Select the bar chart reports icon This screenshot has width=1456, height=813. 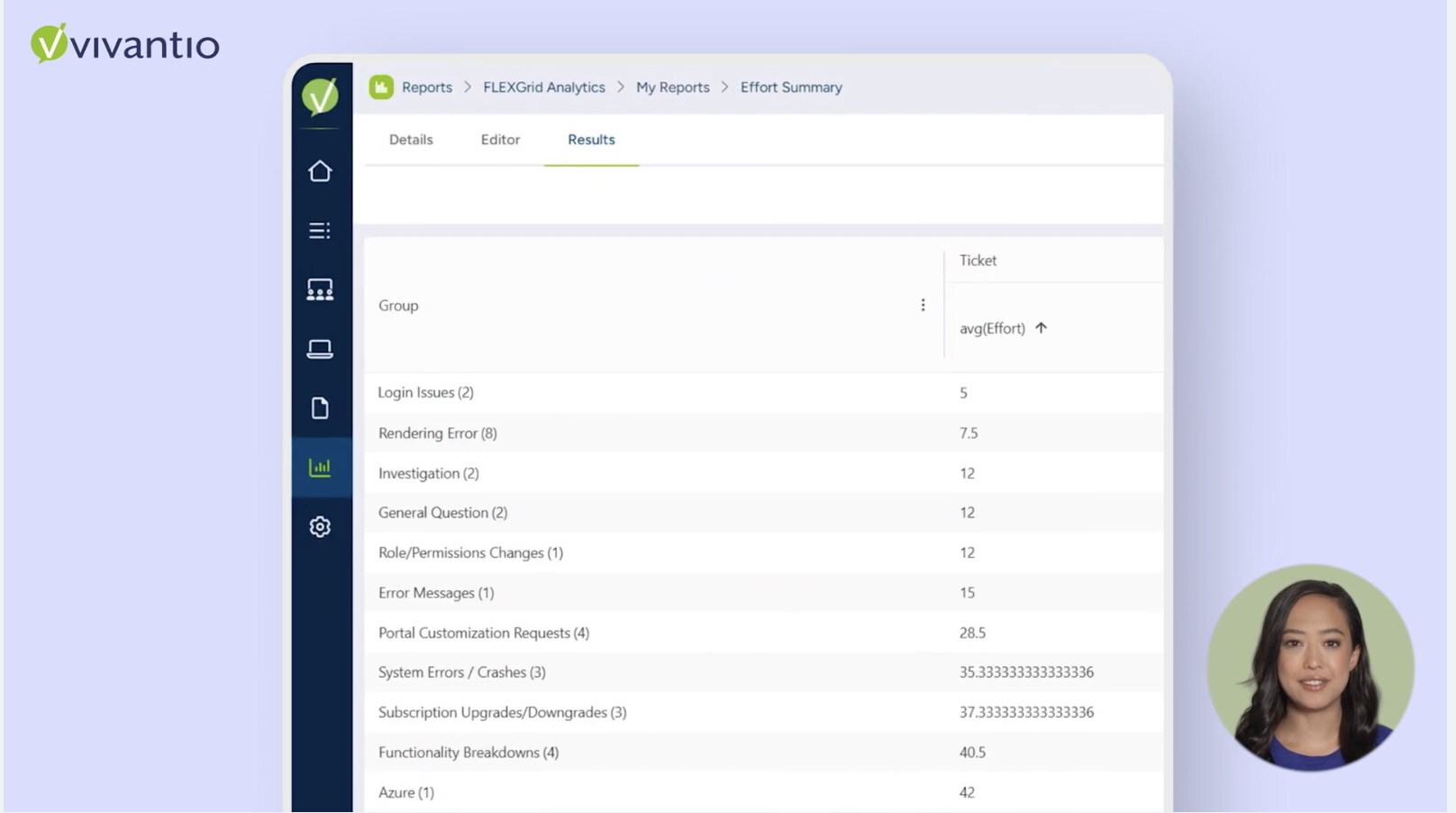pos(320,467)
